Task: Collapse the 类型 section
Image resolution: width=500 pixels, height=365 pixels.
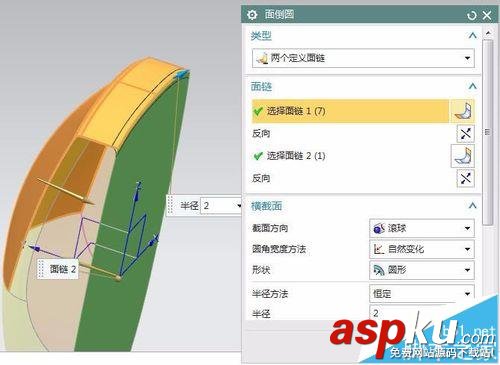Action: 472,35
